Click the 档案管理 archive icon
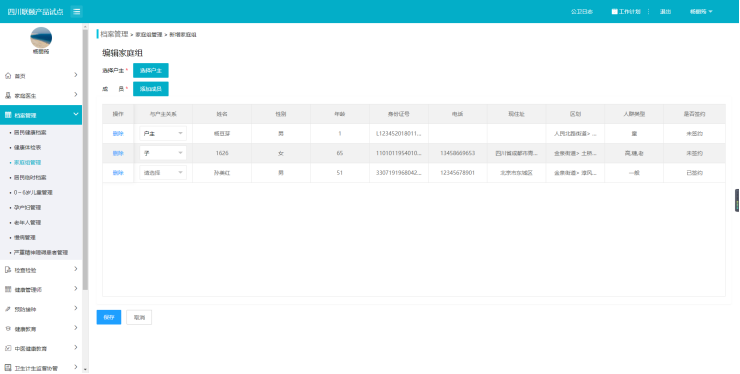Image resolution: width=740 pixels, height=374 pixels. tap(8, 115)
